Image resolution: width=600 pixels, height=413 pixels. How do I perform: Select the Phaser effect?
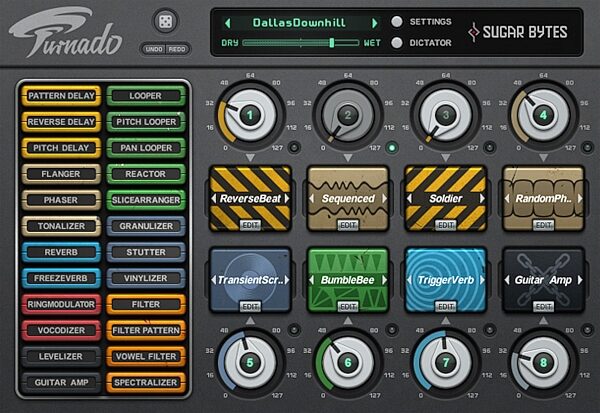tap(61, 200)
